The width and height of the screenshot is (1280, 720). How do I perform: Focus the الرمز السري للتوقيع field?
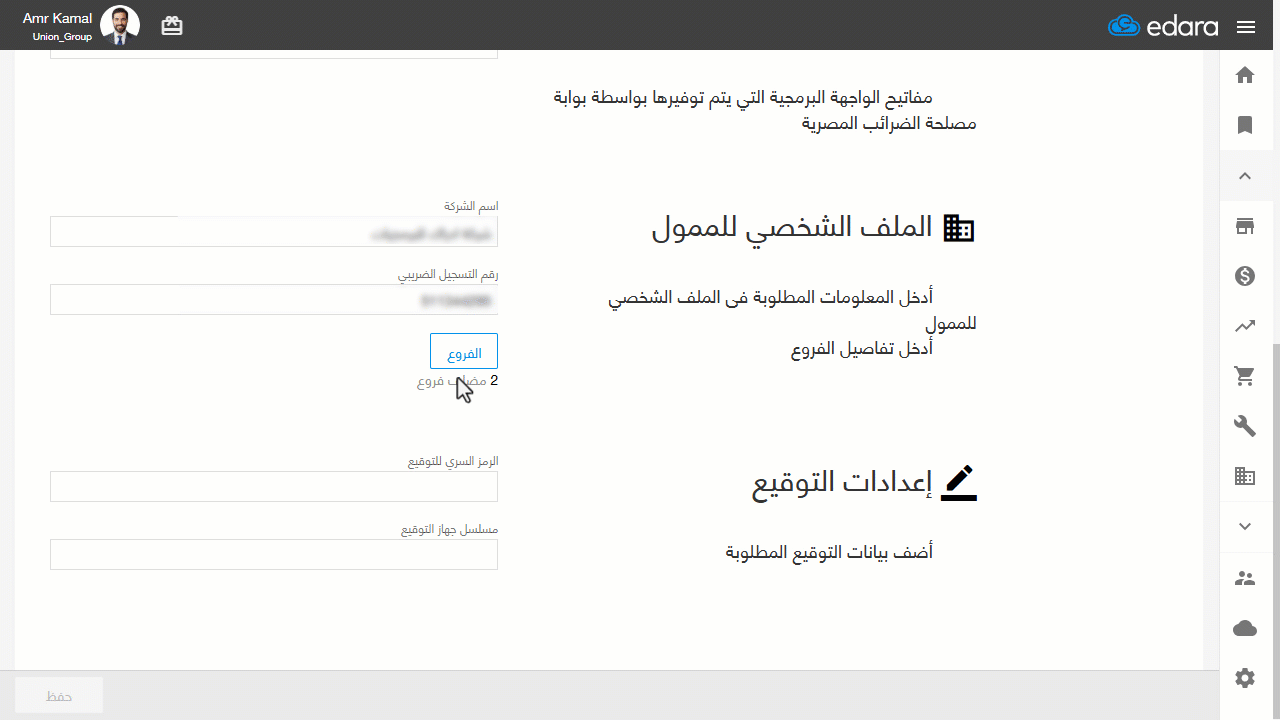click(274, 487)
